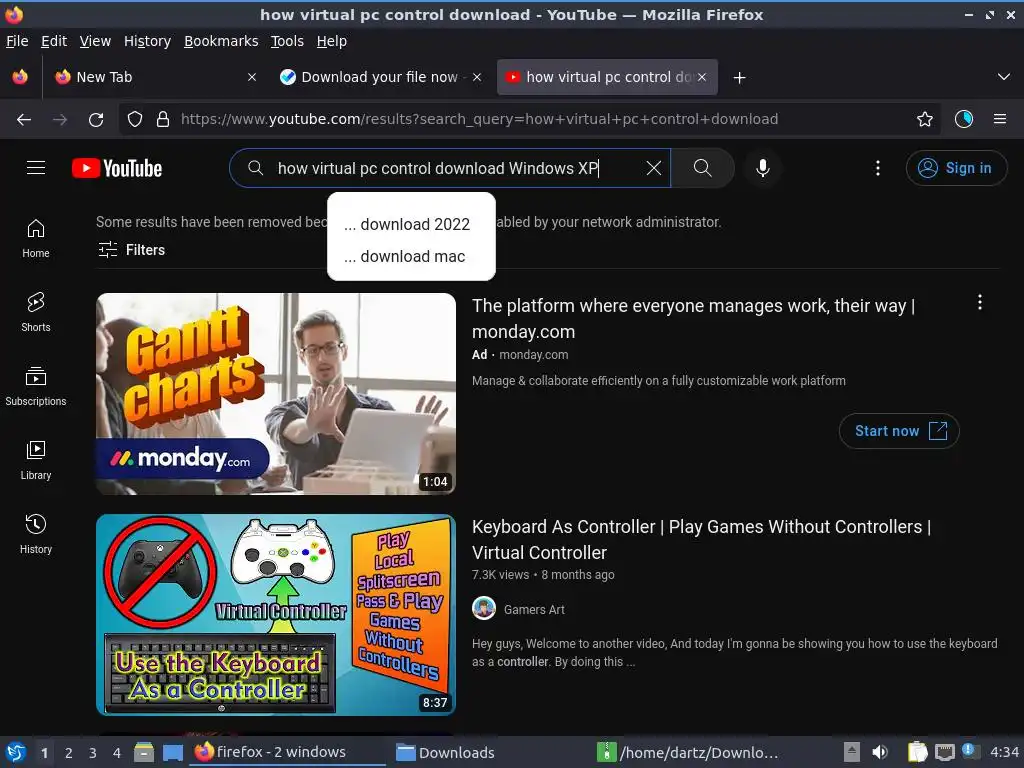This screenshot has height=768, width=1024.
Task: Go to Home in YouTube sidebar
Action: 36,238
